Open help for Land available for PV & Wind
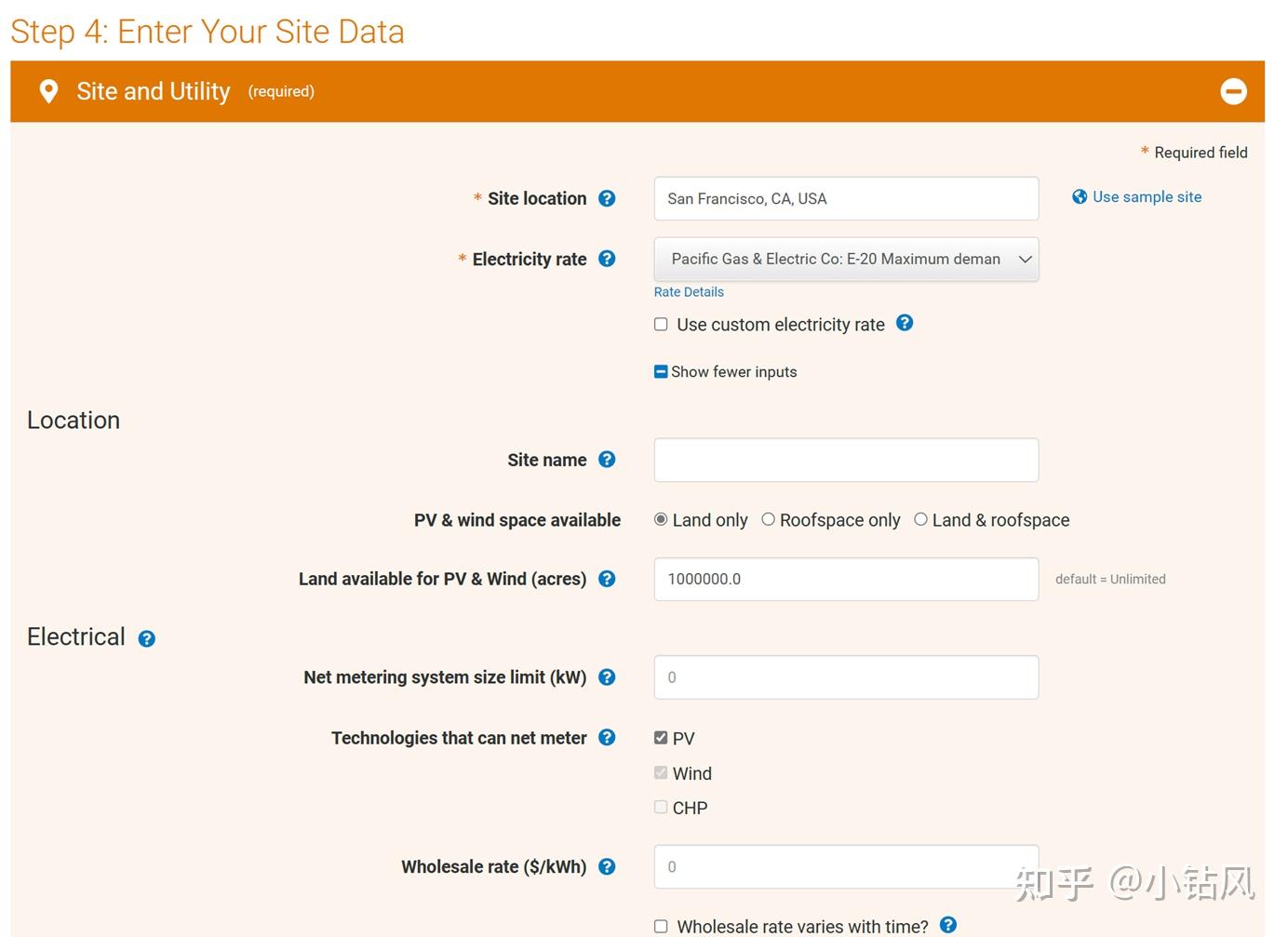The height and width of the screenshot is (937, 1288). click(607, 579)
